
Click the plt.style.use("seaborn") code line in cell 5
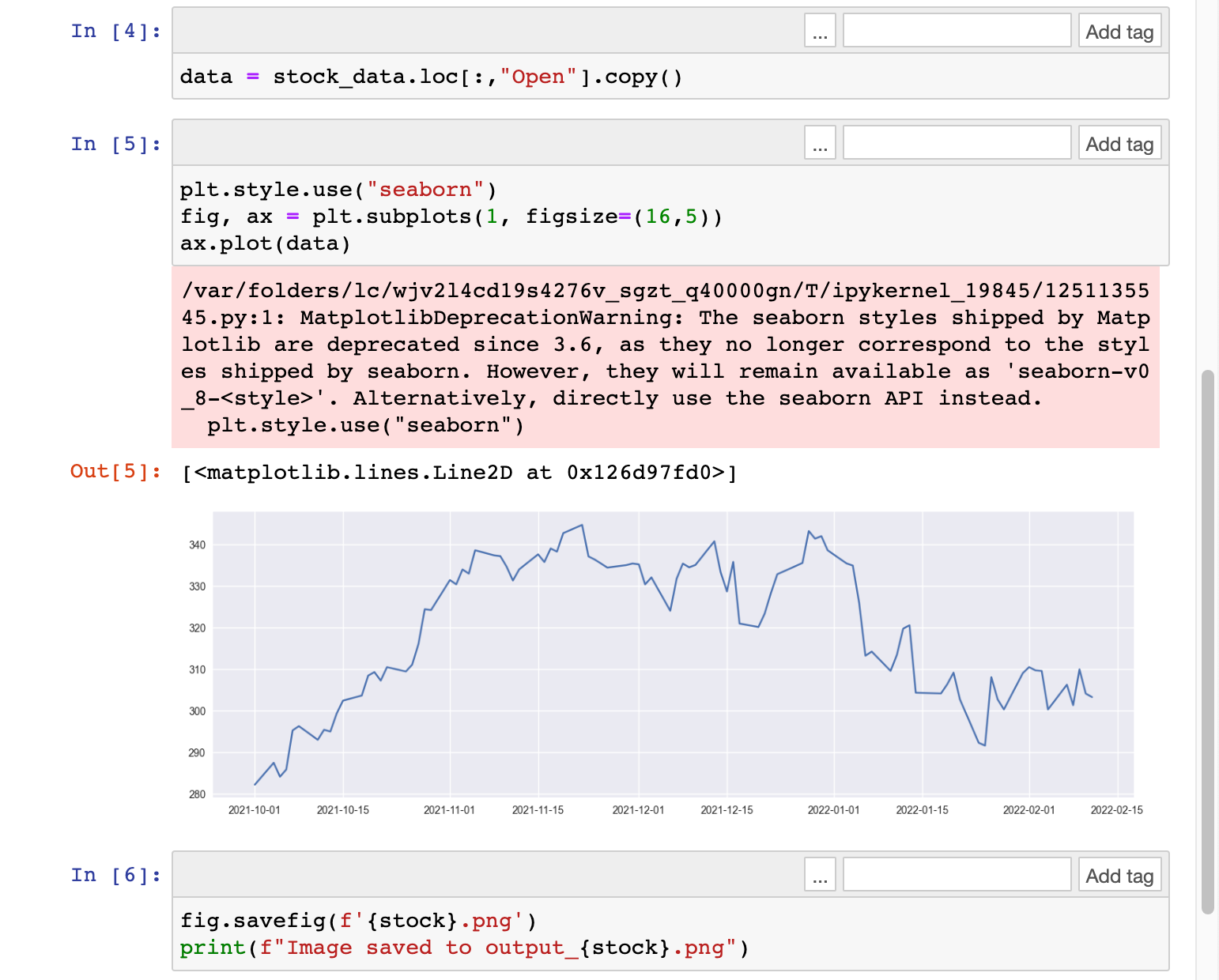338,190
